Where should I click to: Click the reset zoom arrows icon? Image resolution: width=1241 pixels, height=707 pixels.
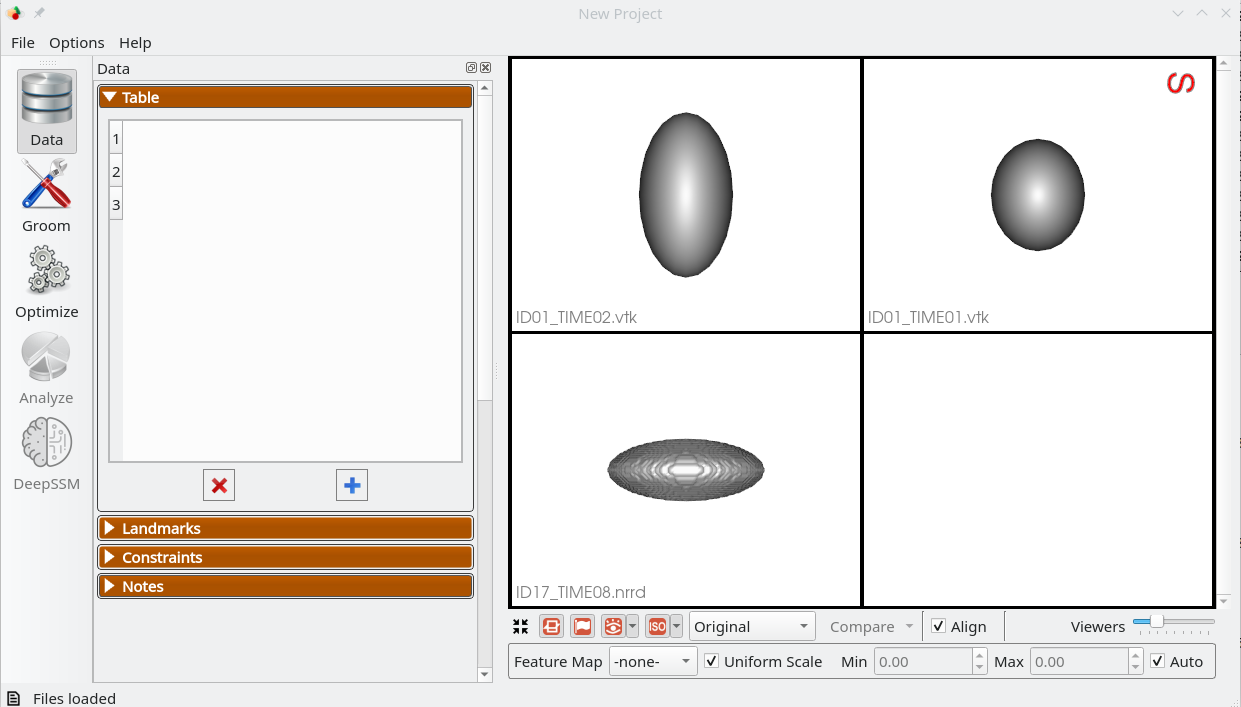click(x=520, y=626)
